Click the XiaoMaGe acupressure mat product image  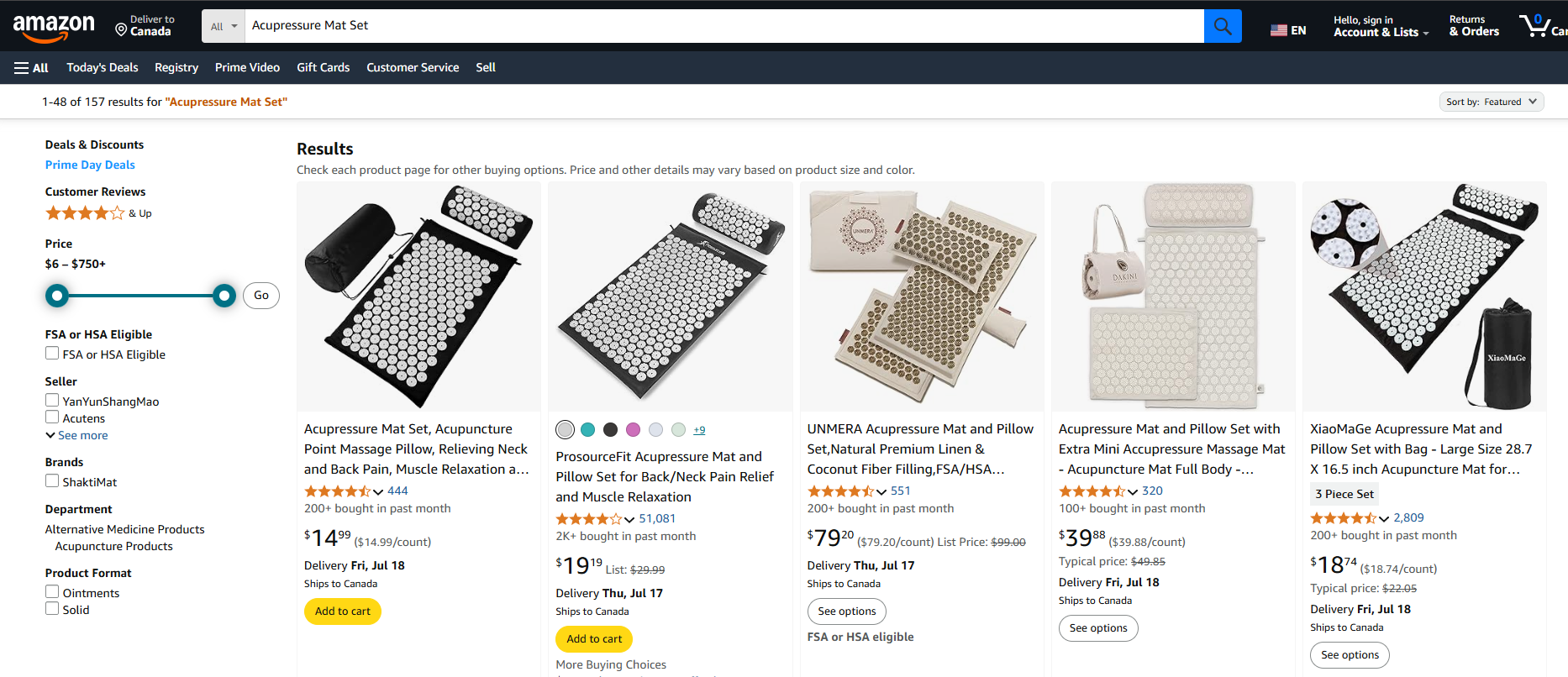pyautogui.click(x=1423, y=297)
